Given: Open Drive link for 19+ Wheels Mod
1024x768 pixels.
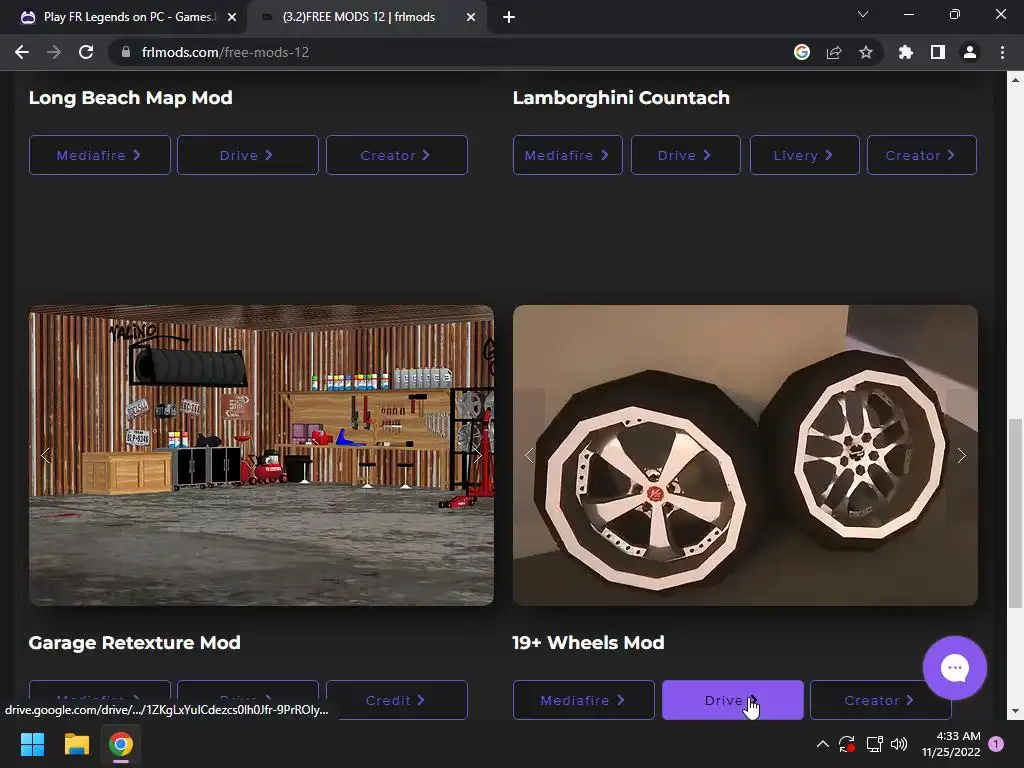Looking at the screenshot, I should point(733,700).
